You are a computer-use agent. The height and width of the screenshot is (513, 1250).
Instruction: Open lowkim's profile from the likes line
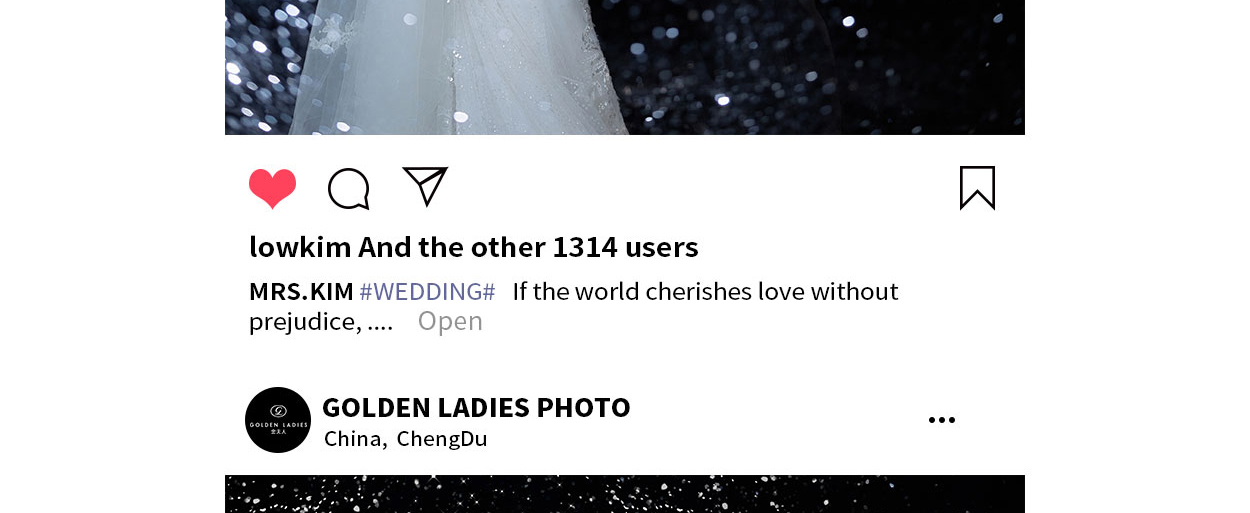(x=300, y=247)
